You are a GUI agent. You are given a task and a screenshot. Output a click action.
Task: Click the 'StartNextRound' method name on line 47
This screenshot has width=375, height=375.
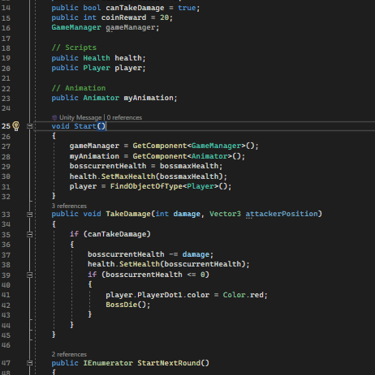tap(169, 363)
